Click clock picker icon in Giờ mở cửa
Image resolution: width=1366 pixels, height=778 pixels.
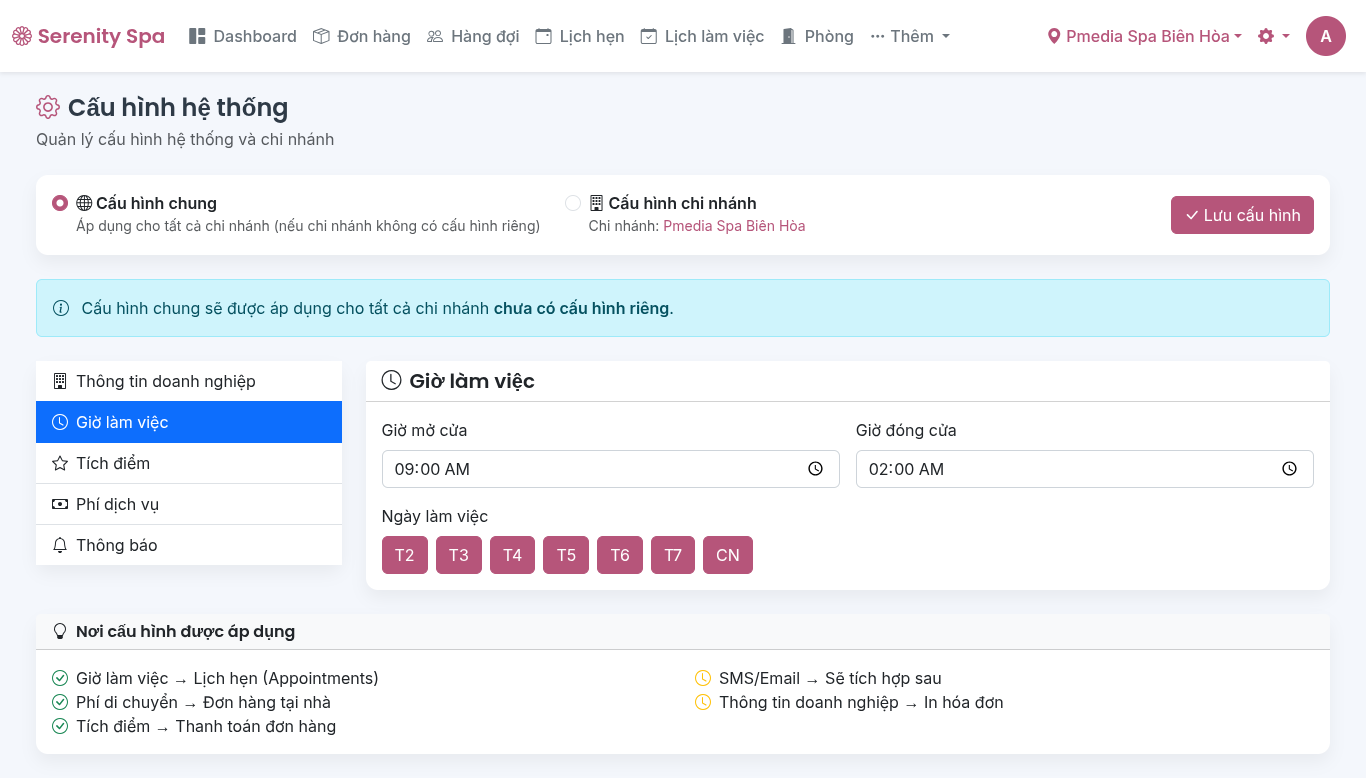coord(815,469)
